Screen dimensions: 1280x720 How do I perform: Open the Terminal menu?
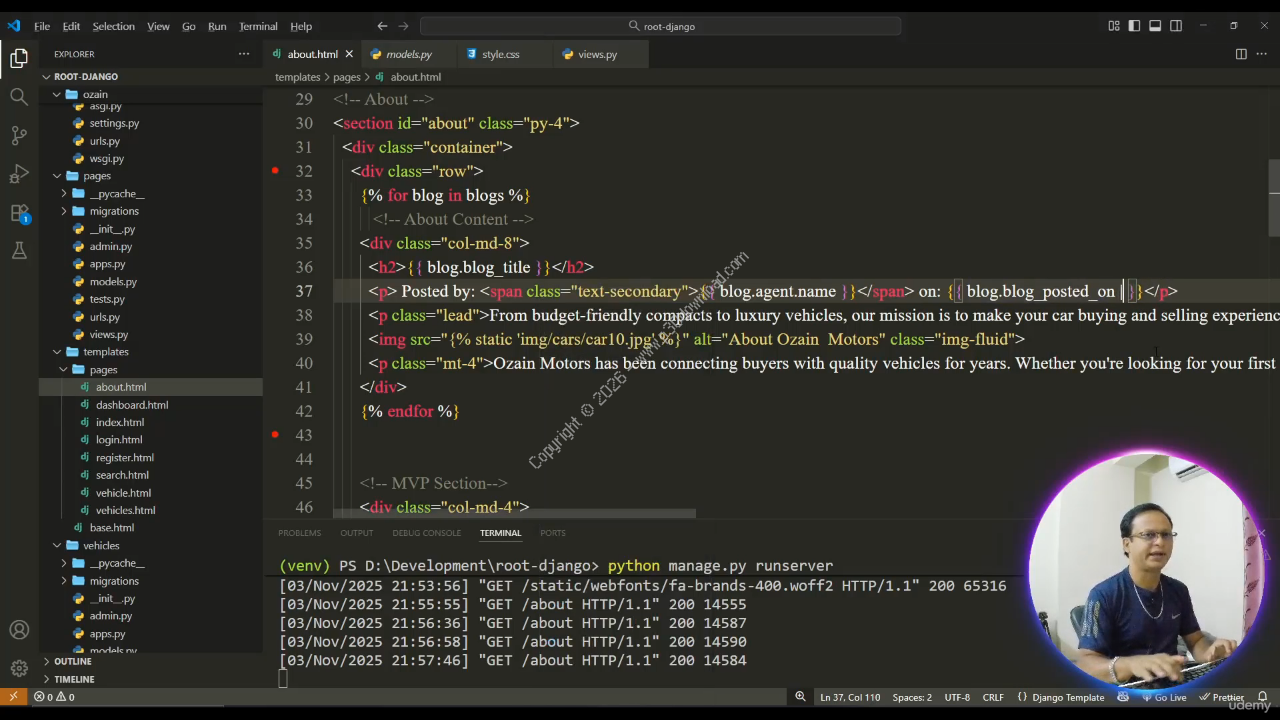pyautogui.click(x=258, y=26)
